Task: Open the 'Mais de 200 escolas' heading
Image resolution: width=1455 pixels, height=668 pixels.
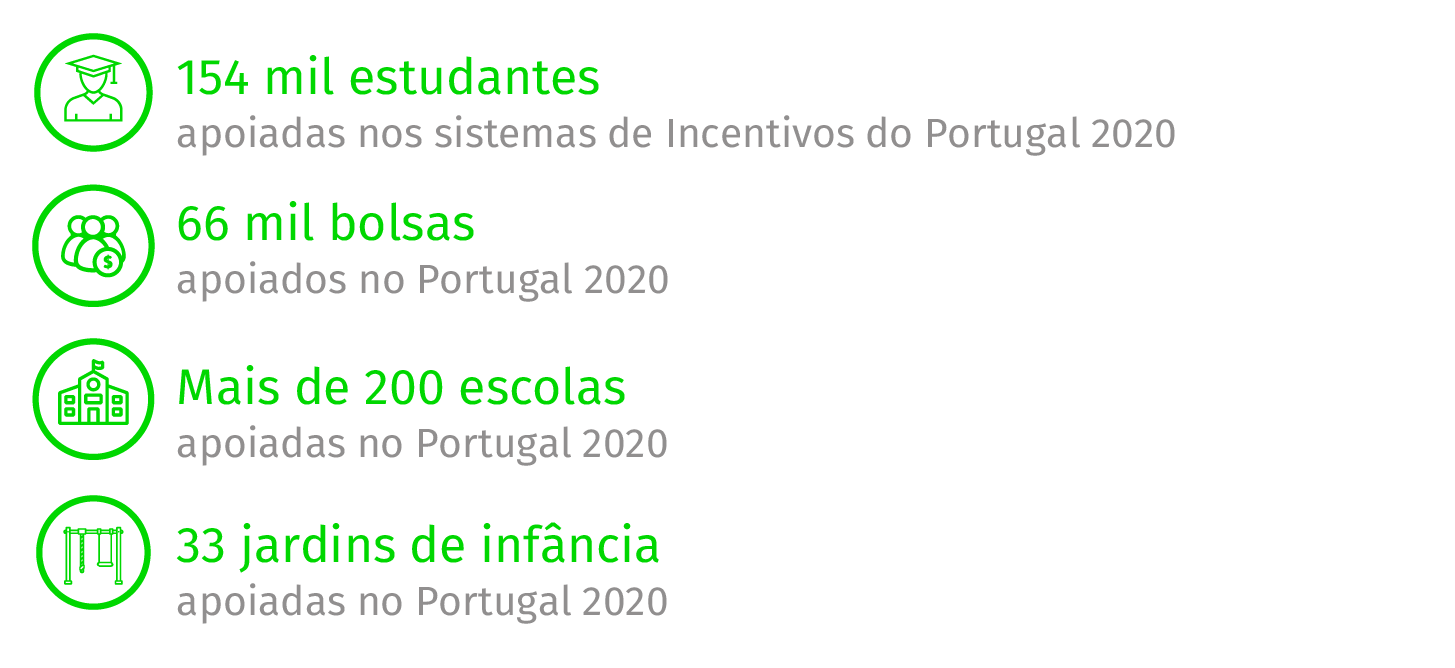Action: click(x=401, y=388)
